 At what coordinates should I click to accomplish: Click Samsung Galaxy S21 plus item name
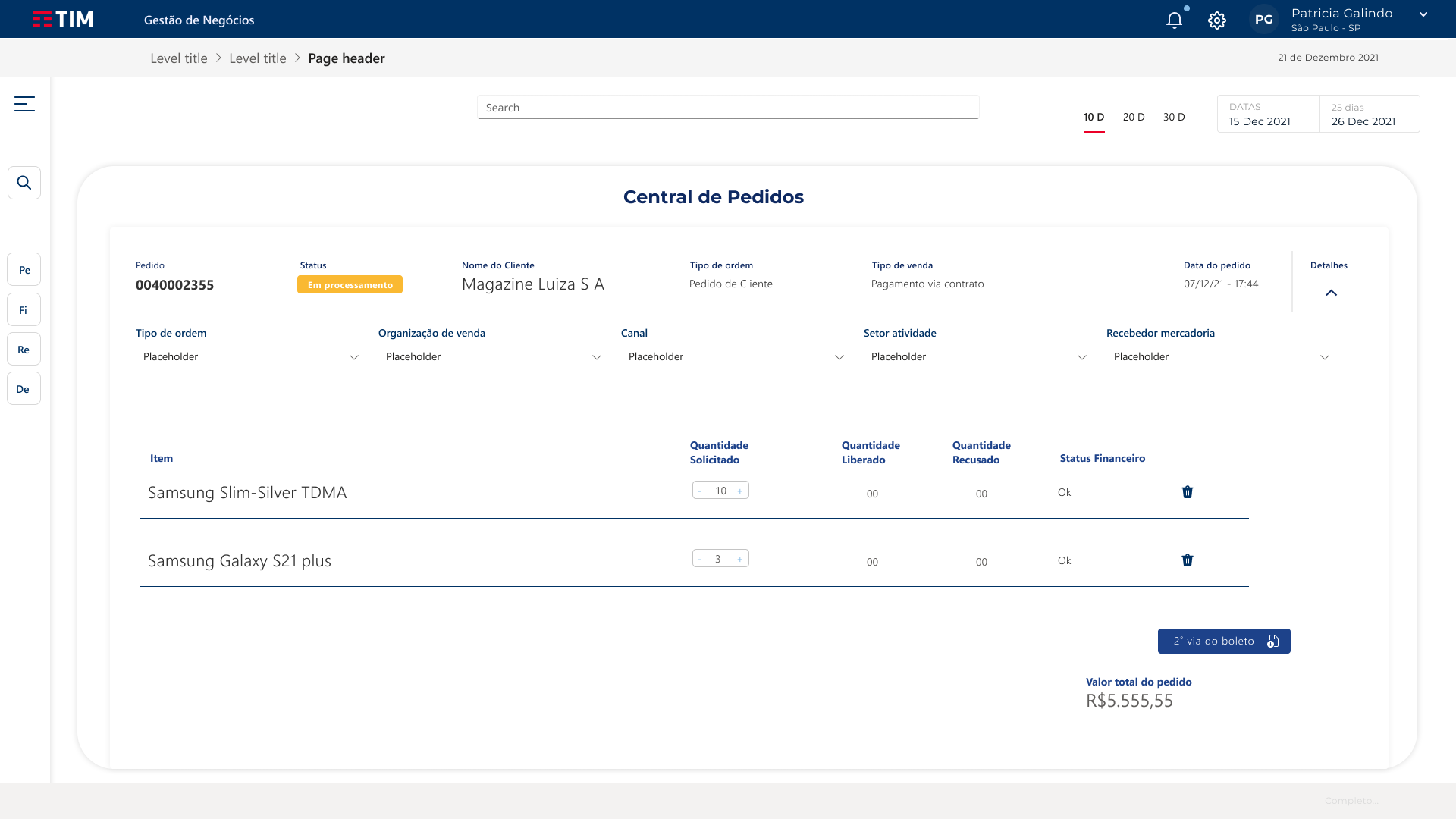tap(240, 561)
